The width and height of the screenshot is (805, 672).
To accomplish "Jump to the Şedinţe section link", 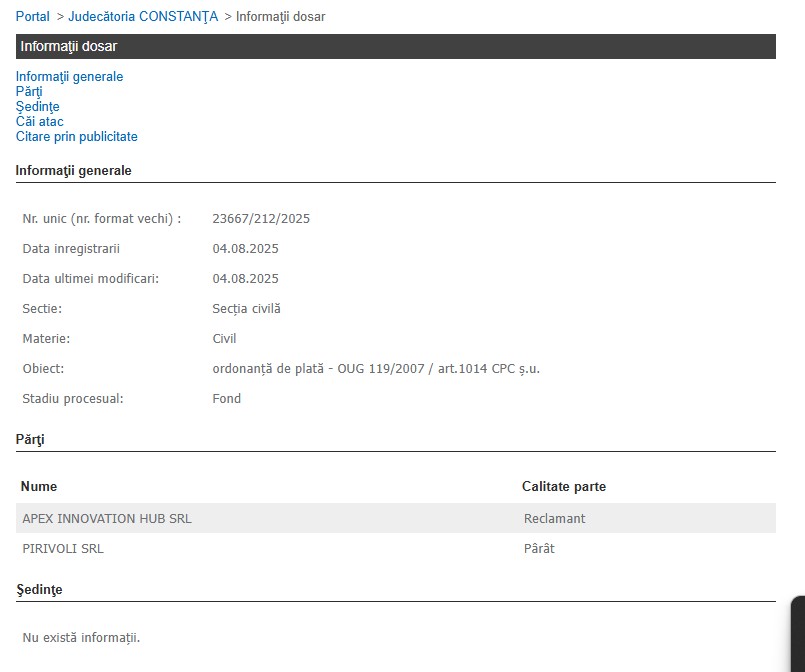I will [x=37, y=106].
